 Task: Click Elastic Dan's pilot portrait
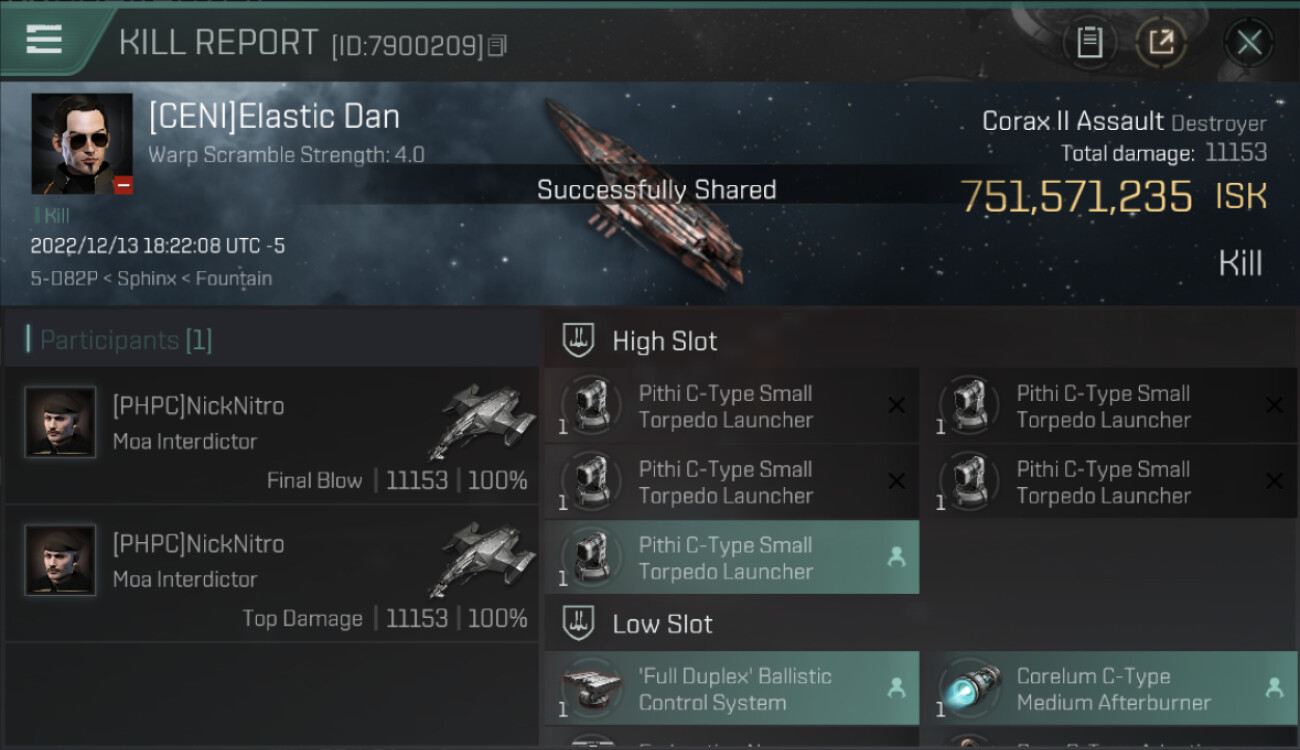point(82,144)
